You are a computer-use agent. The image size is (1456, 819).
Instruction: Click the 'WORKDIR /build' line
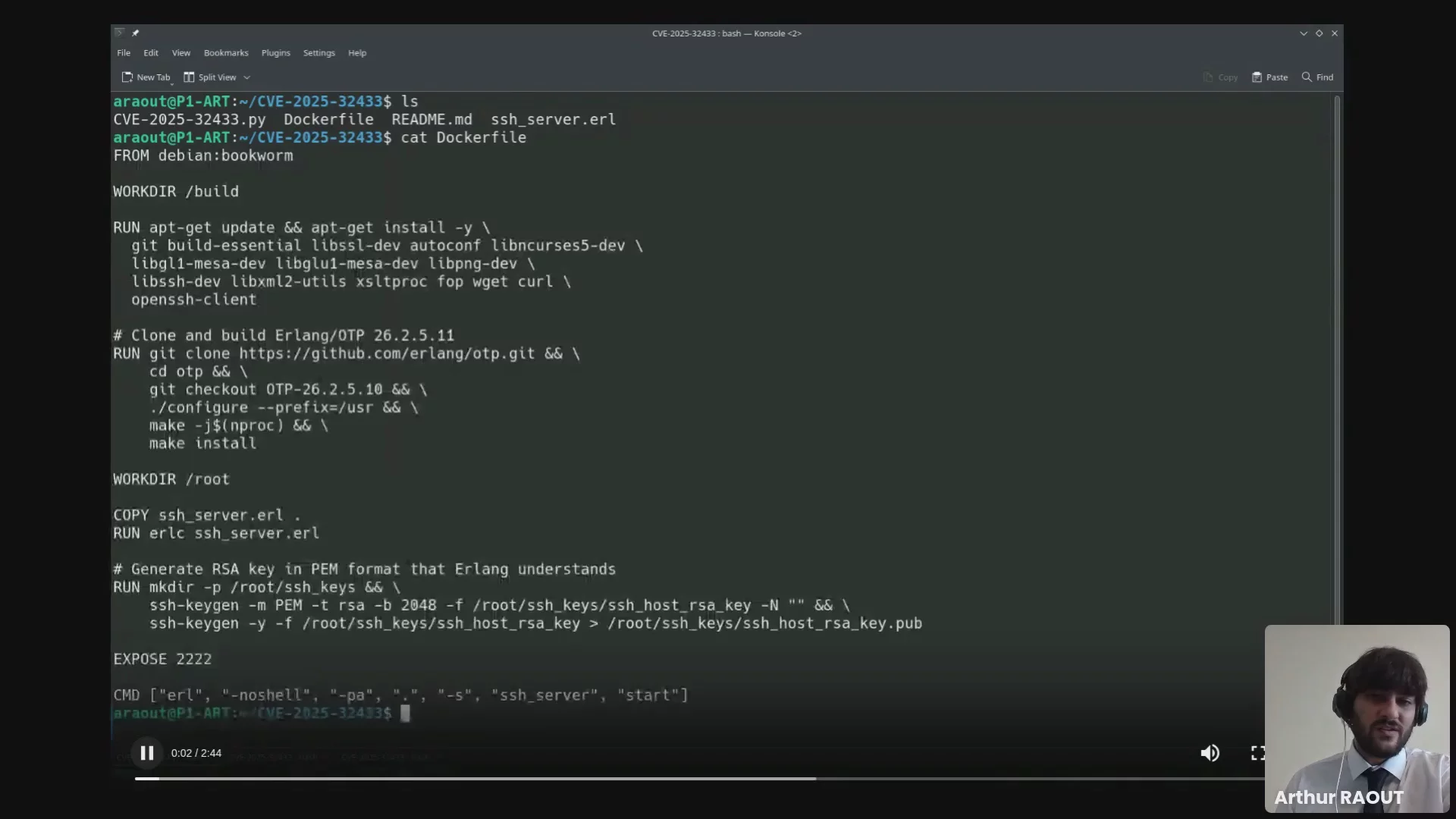pos(176,192)
